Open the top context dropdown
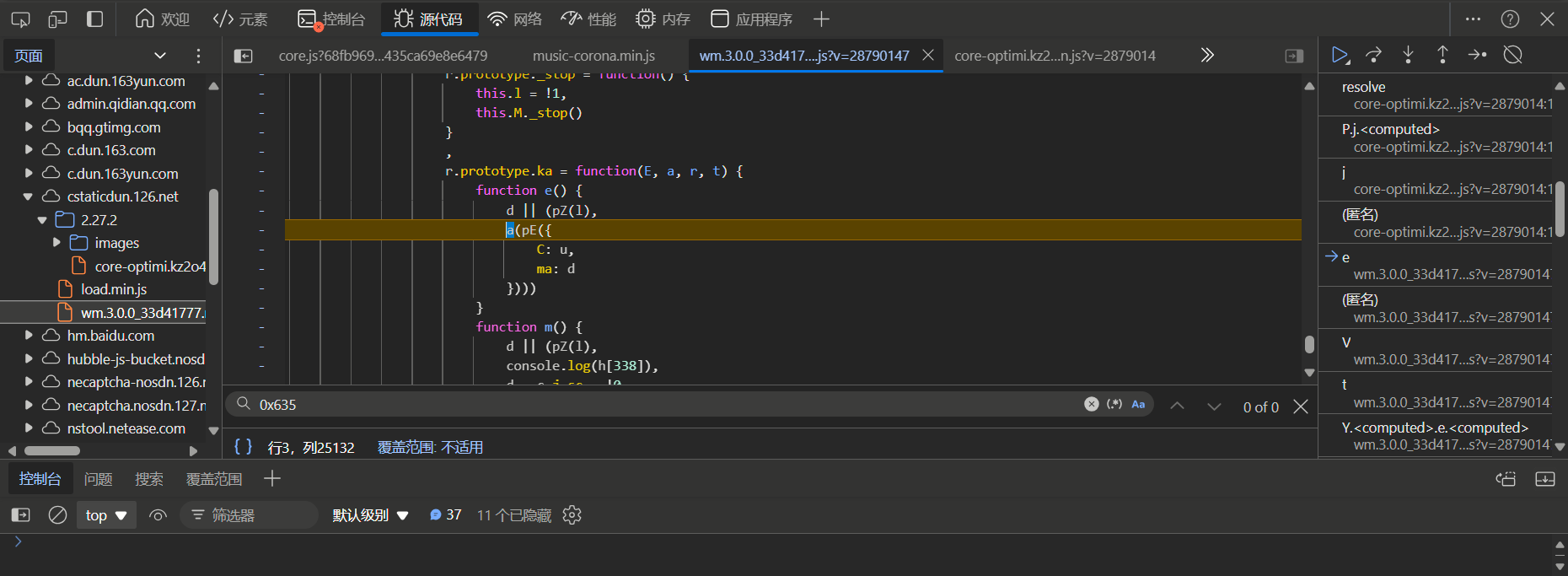Viewport: 1568px width, 576px height. click(105, 515)
